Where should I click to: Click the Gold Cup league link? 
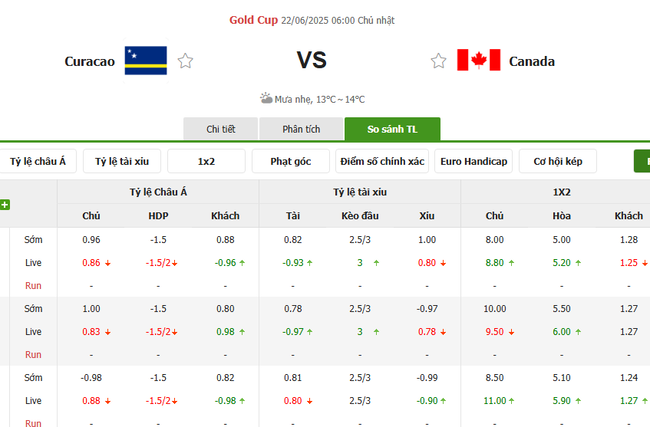pos(252,20)
